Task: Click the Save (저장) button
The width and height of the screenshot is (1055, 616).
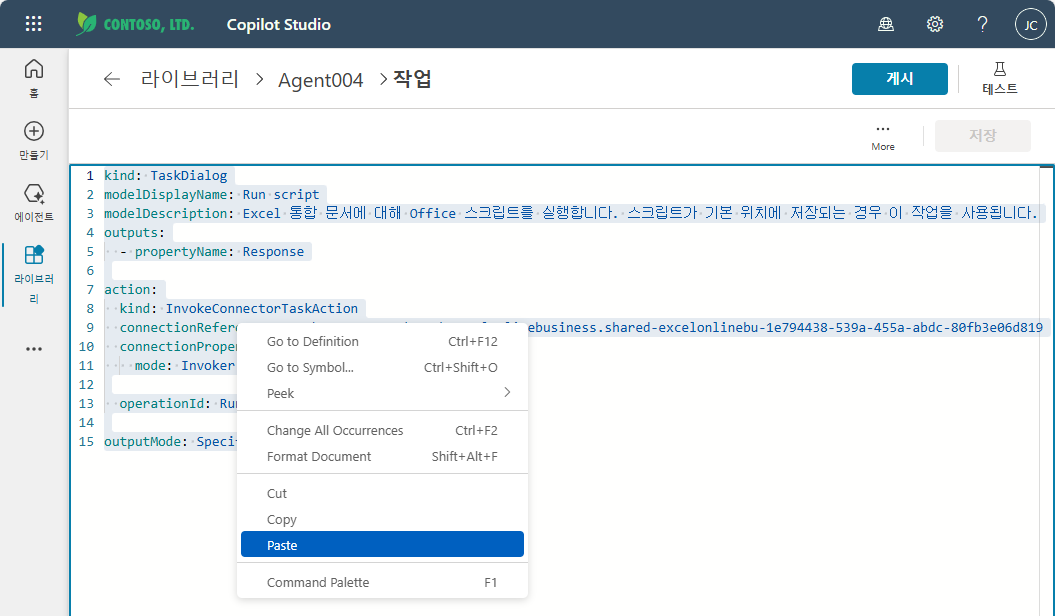Action: point(982,136)
